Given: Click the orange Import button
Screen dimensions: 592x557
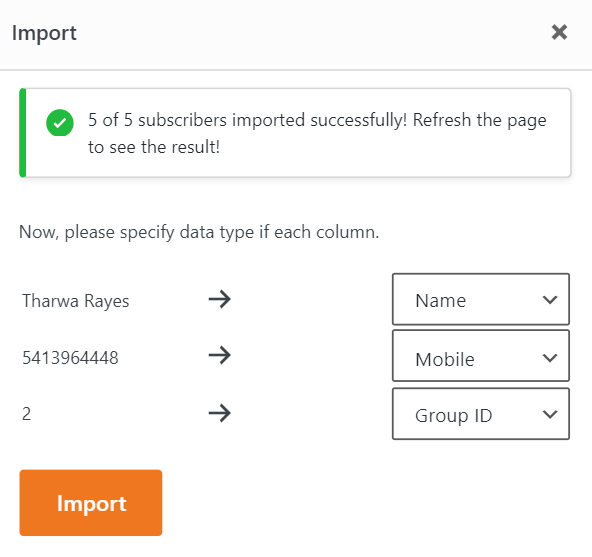Looking at the screenshot, I should 91,503.
